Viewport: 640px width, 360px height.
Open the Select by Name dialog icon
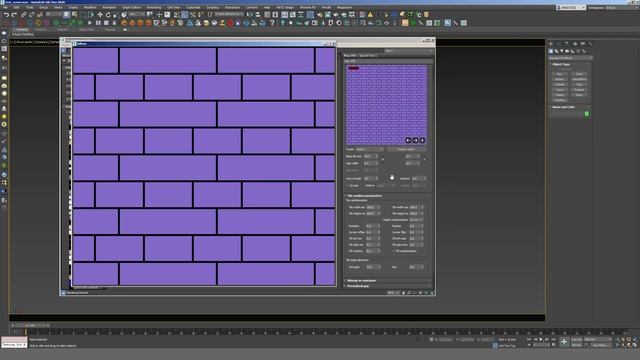pyautogui.click(x=74, y=15)
